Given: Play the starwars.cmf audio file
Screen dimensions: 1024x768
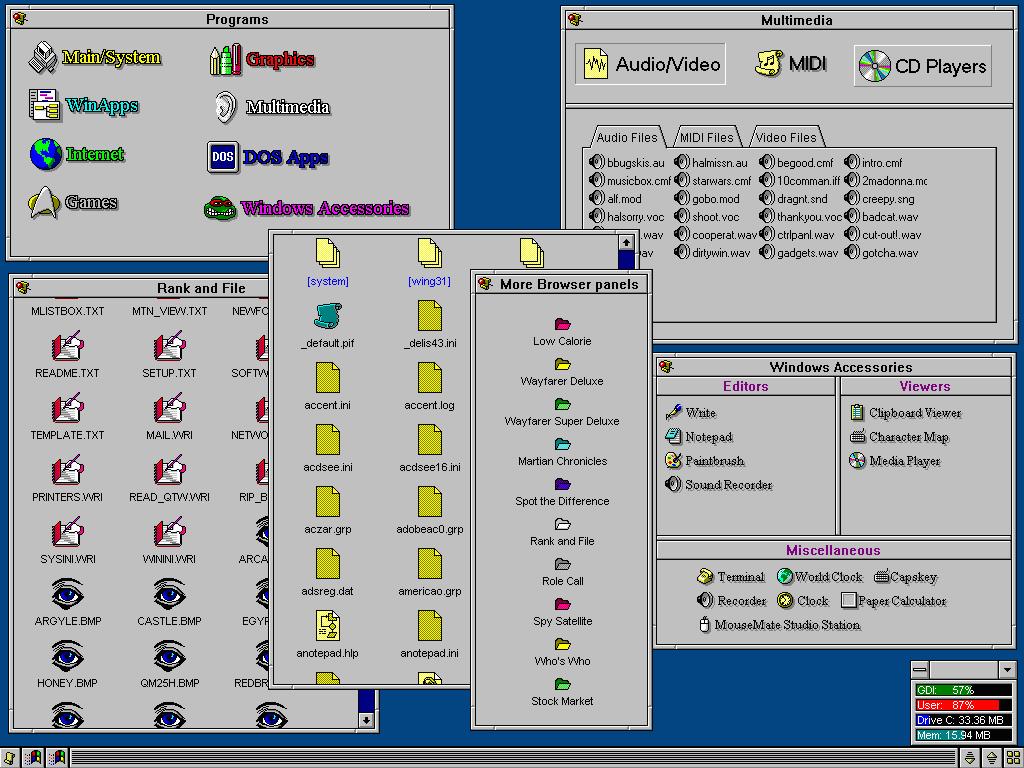Looking at the screenshot, I should 712,181.
